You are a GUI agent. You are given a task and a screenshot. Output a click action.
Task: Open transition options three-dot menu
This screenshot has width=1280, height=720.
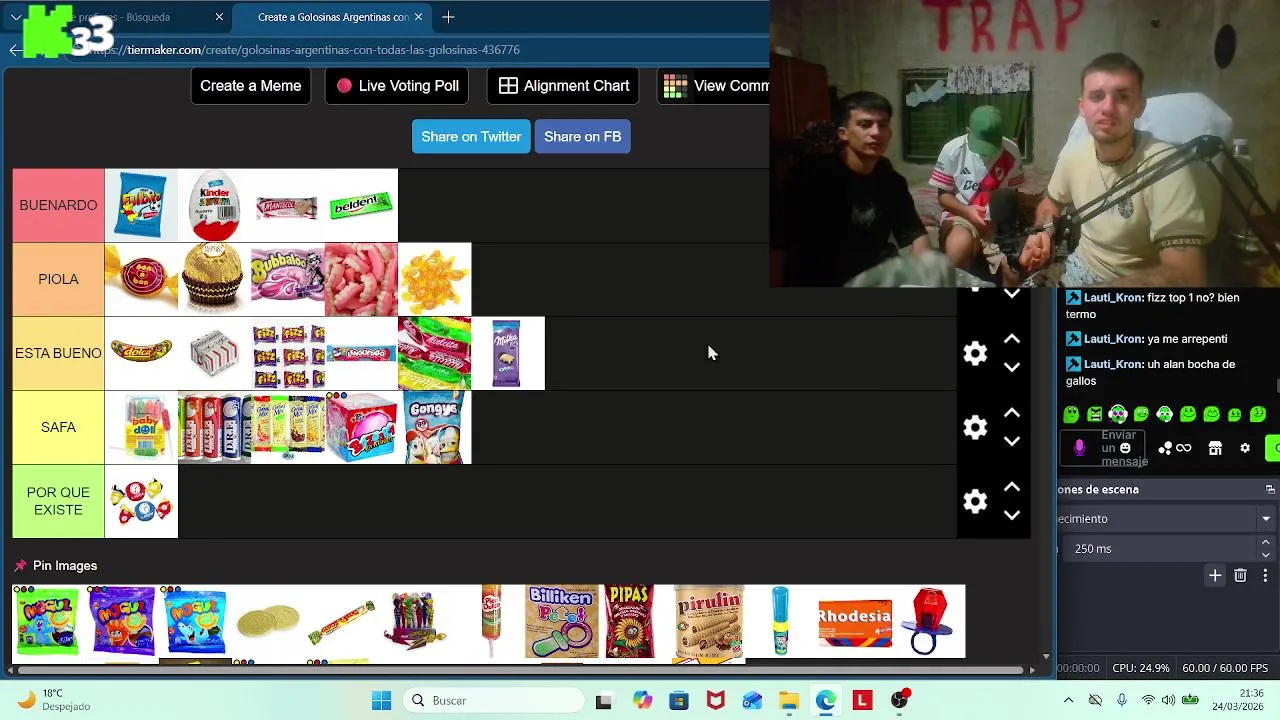[x=1265, y=576]
